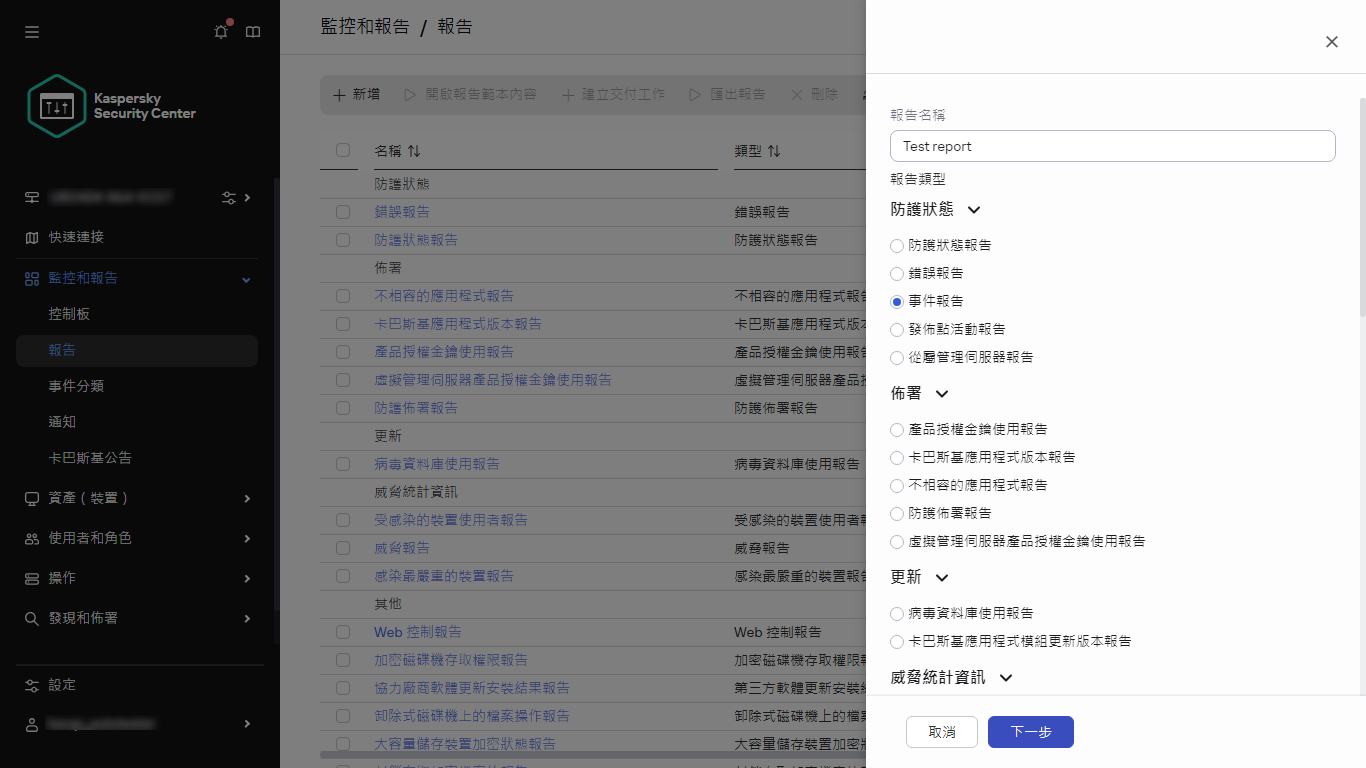The height and width of the screenshot is (768, 1366).
Task: Sort reports using 名稱 column sort arrows
Action: tap(413, 150)
